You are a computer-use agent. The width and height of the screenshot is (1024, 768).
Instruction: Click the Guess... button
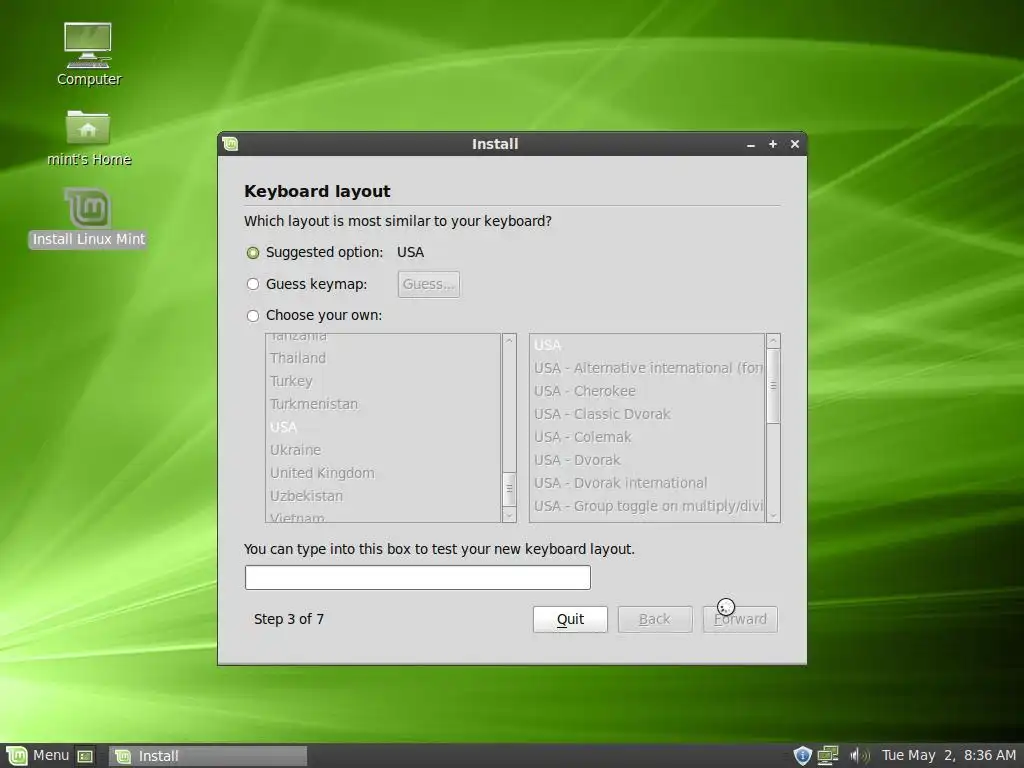[x=428, y=284]
